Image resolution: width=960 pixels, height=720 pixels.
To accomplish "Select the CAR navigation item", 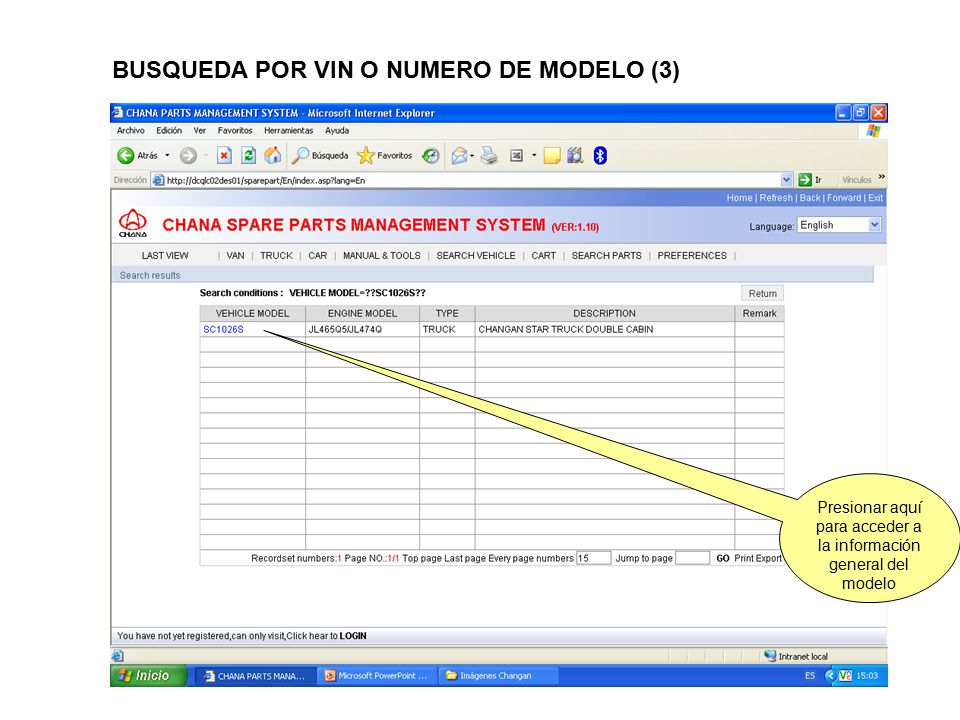I will 317,255.
